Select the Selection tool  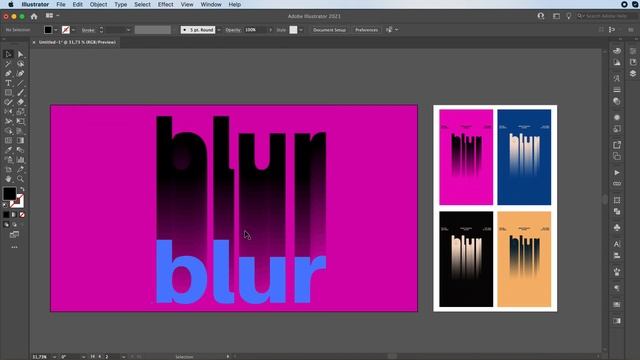coord(8,54)
